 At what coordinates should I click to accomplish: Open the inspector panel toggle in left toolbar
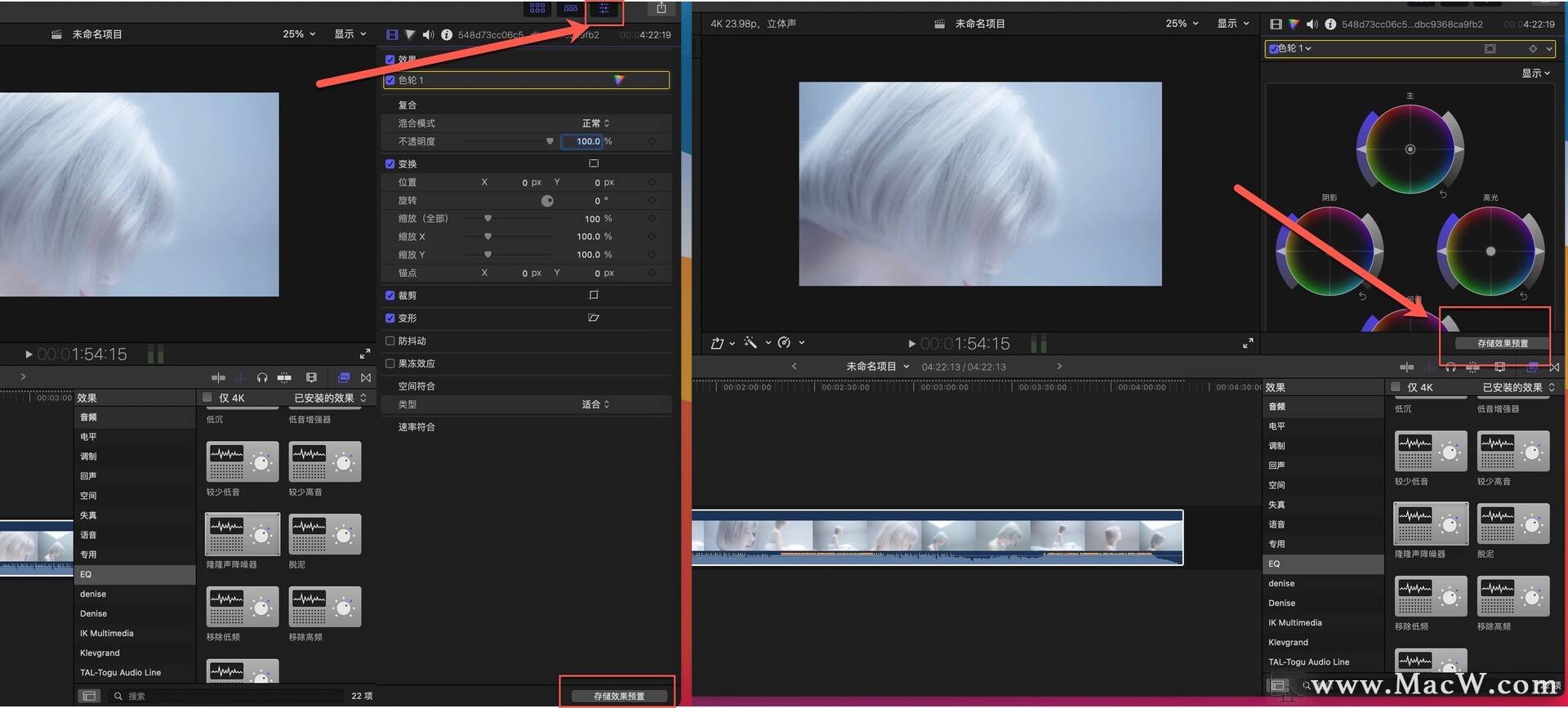[604, 8]
